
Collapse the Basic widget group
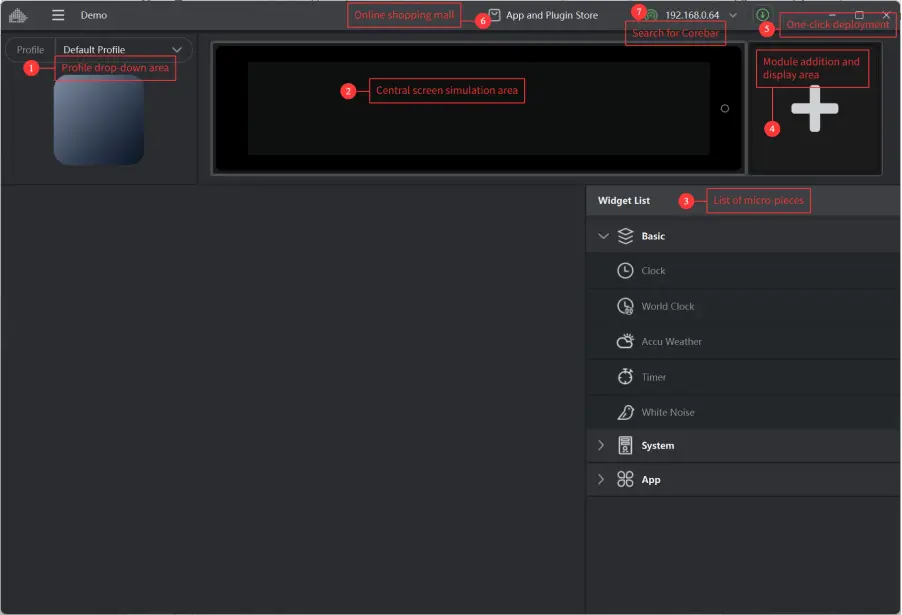pyautogui.click(x=603, y=236)
